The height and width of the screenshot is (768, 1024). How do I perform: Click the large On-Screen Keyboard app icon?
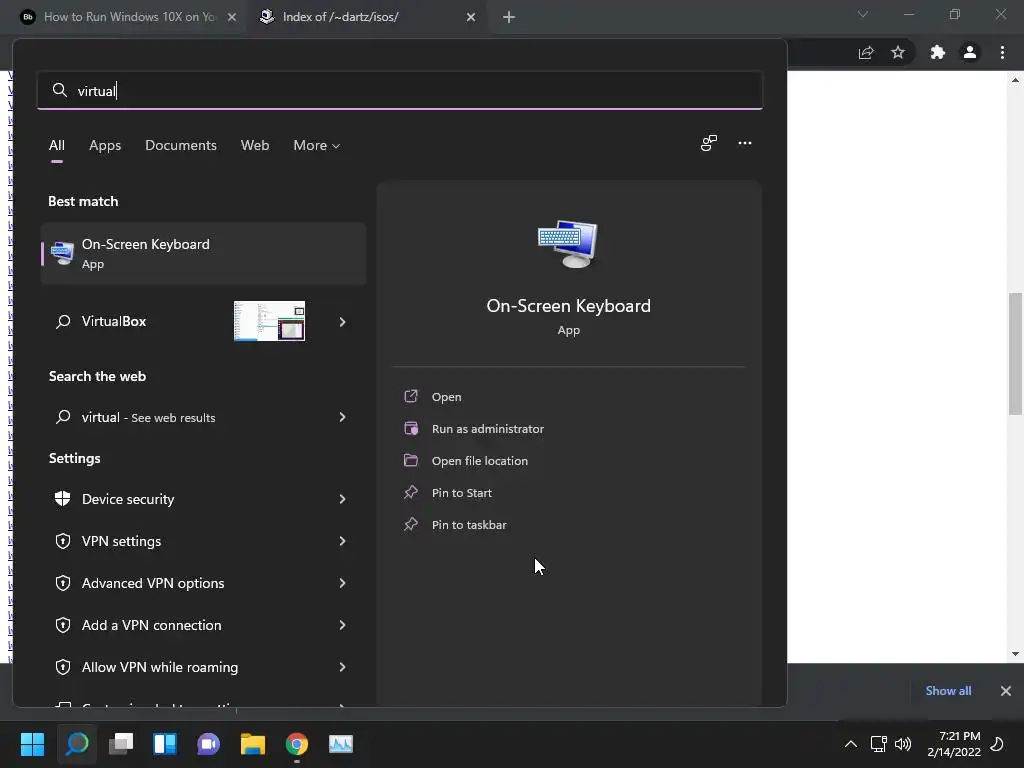pos(568,244)
